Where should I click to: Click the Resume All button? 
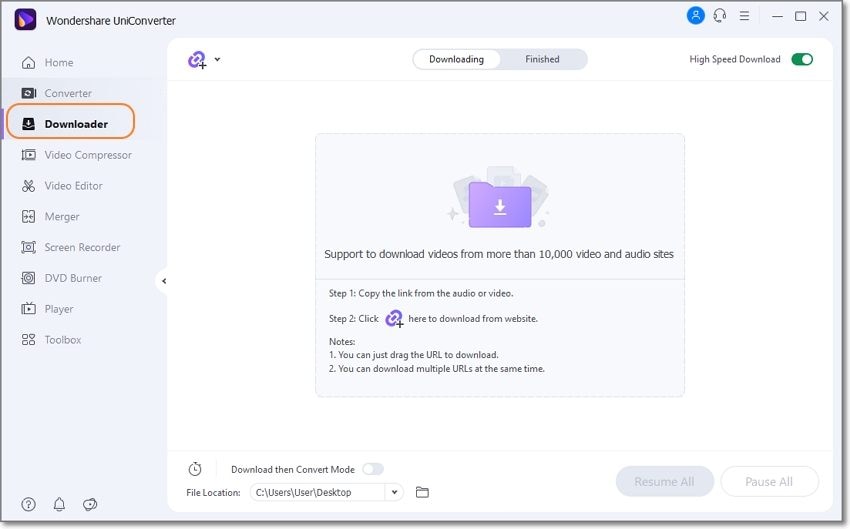[665, 481]
